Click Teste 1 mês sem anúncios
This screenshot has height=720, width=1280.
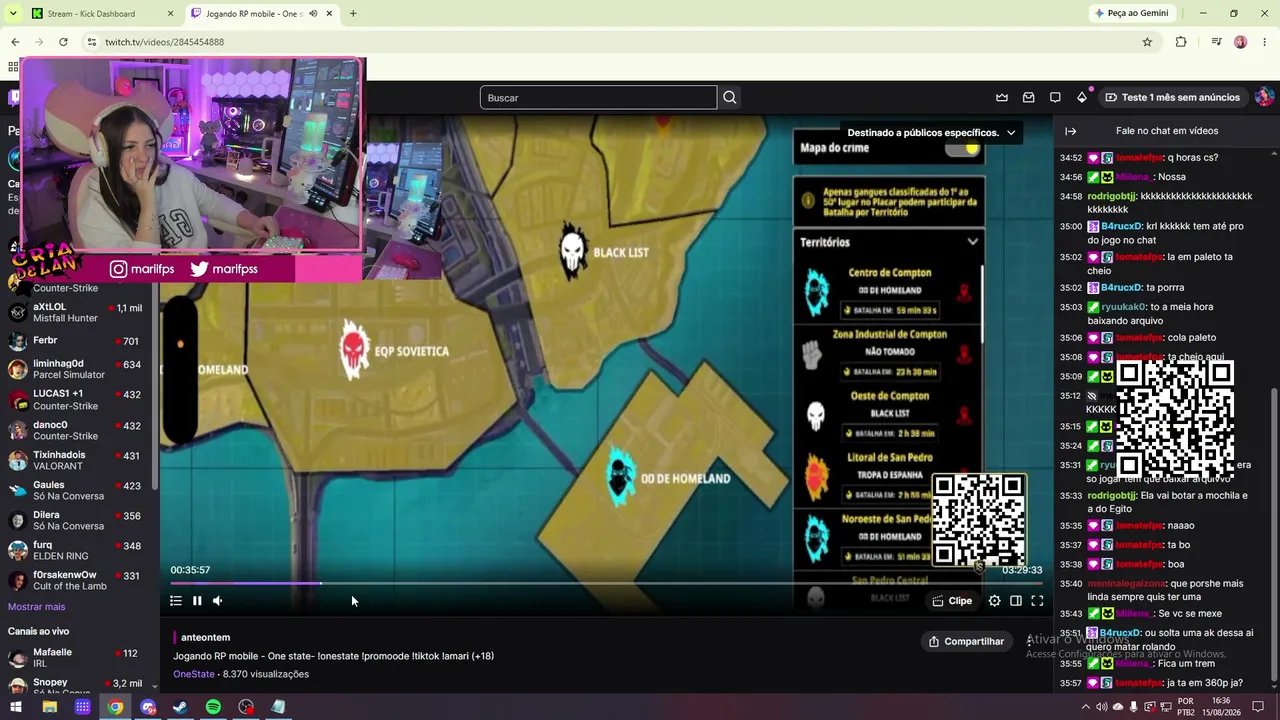click(1172, 97)
